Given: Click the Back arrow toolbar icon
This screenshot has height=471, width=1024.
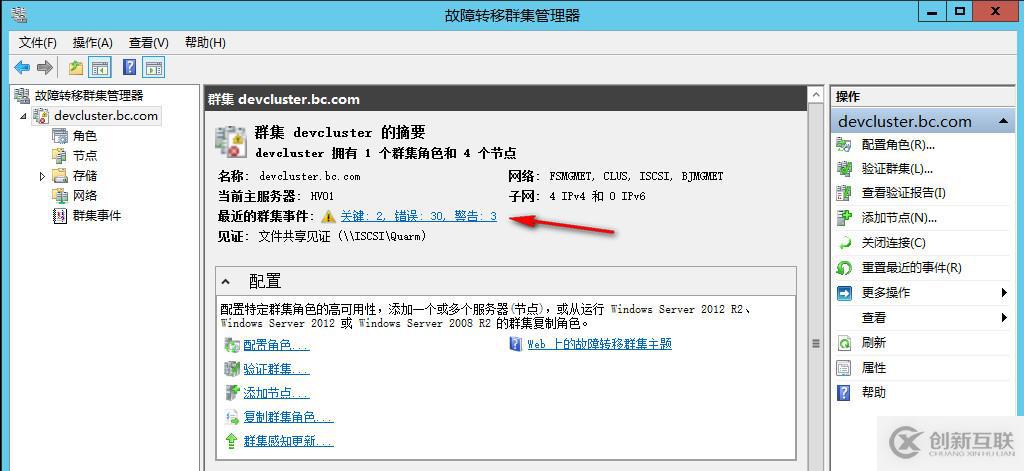Looking at the screenshot, I should 22,67.
